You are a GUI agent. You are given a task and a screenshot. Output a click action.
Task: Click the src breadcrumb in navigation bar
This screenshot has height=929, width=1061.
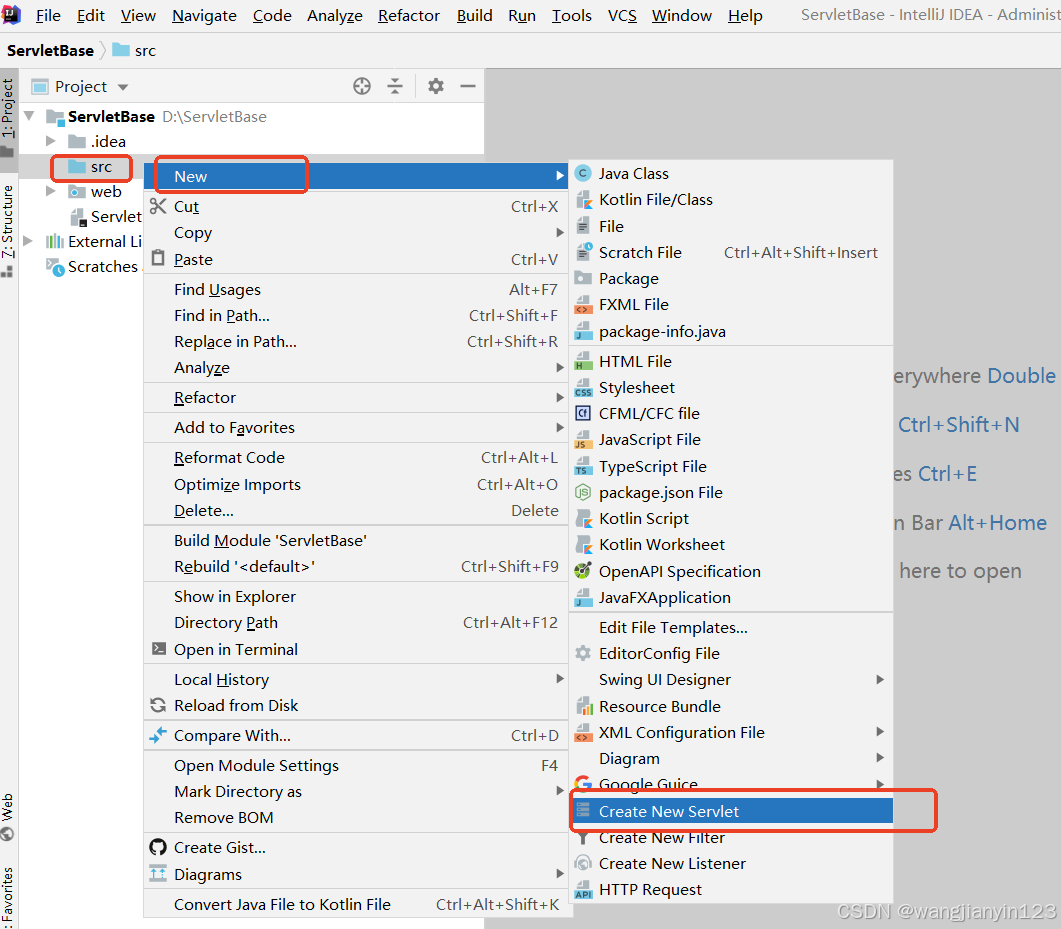click(x=135, y=51)
